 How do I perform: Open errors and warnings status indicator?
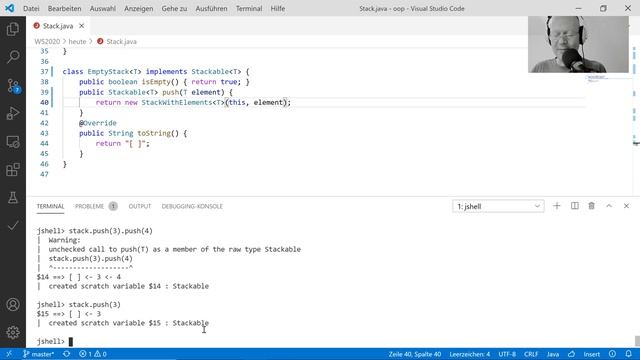point(93,354)
